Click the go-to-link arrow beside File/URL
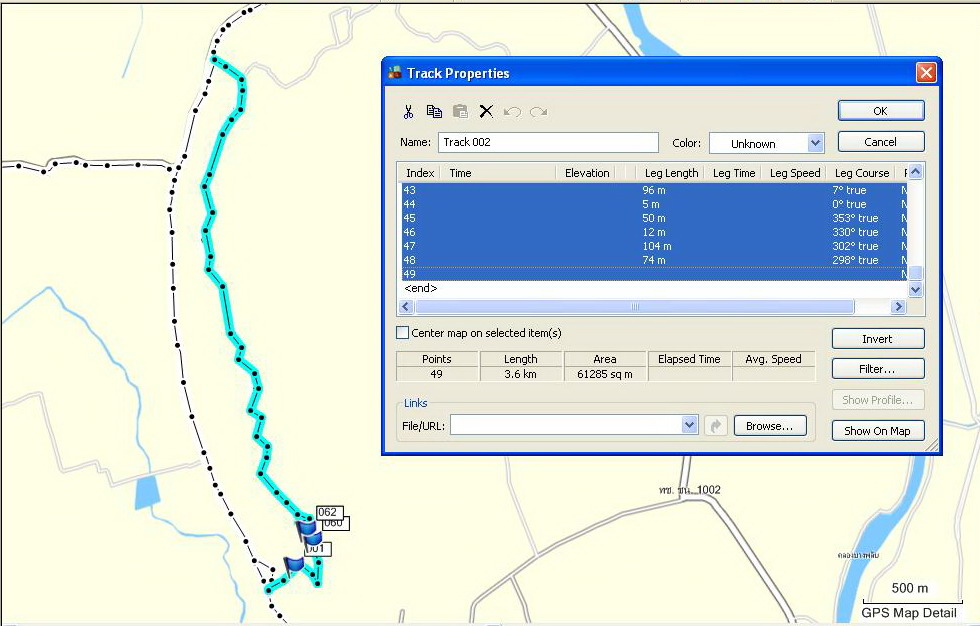Screen dimensions: 980x626 715,426
